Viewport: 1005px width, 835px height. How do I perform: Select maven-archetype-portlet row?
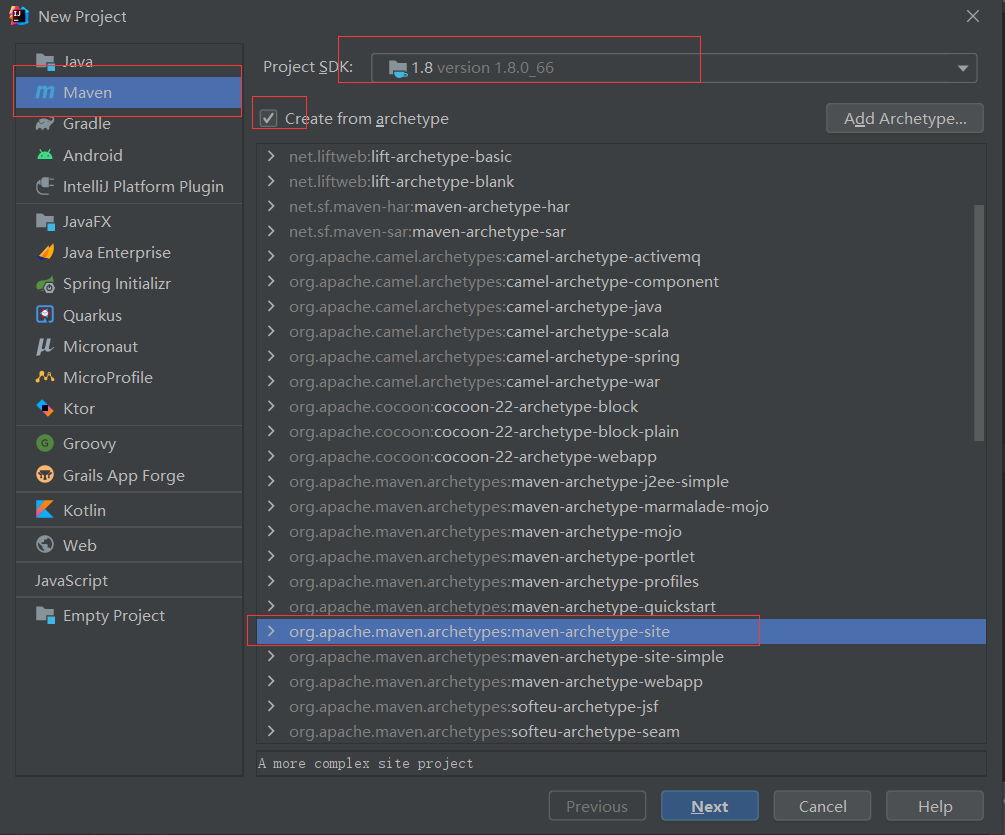[621, 556]
